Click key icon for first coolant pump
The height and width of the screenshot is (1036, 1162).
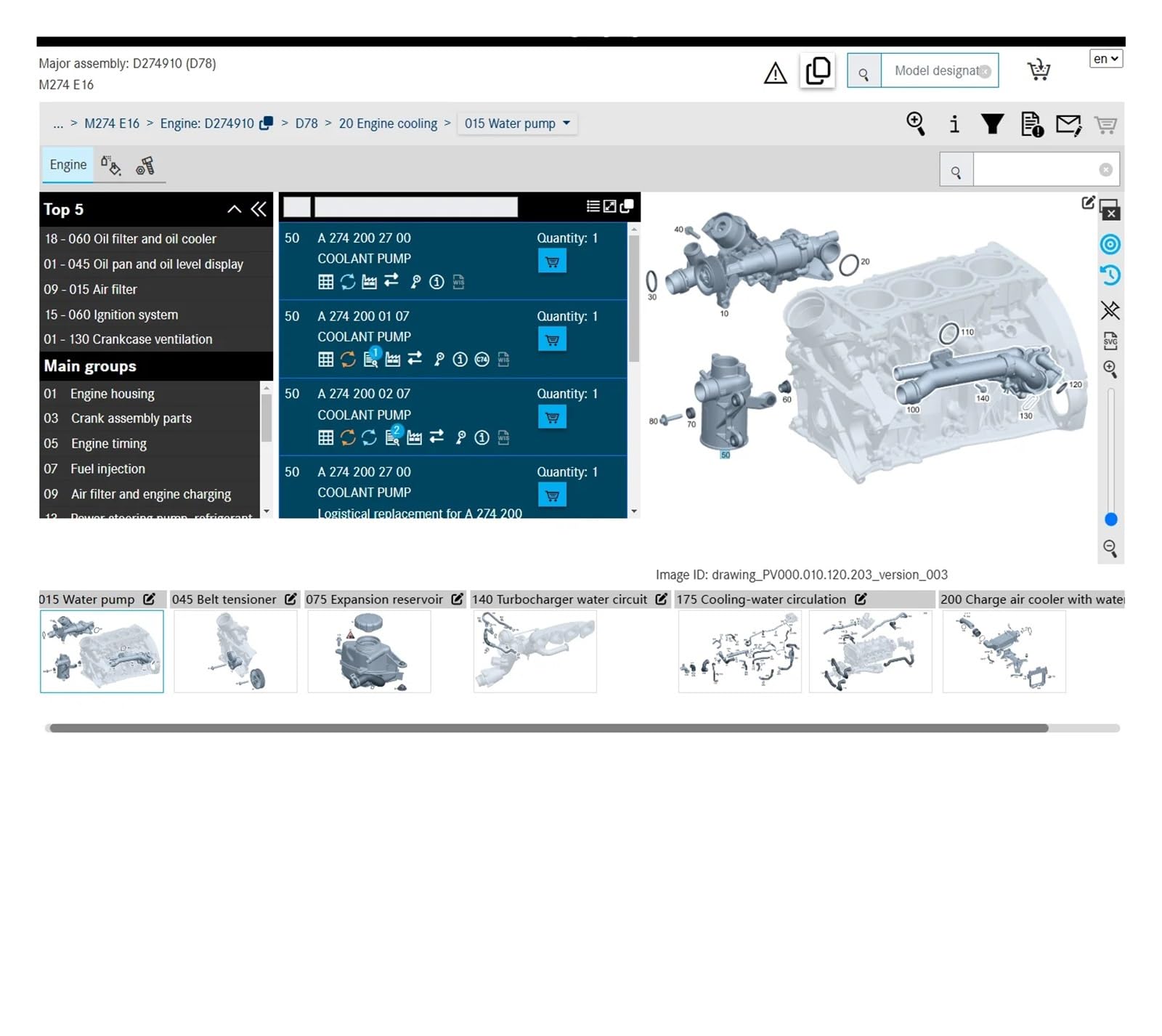pos(415,281)
